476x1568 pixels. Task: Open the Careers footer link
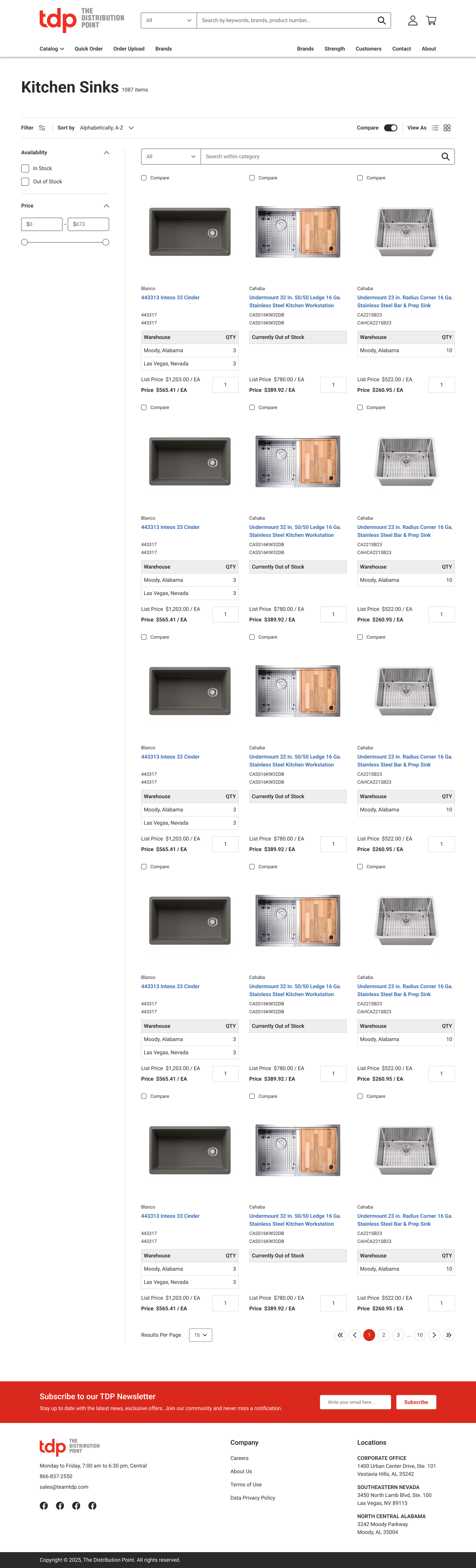click(239, 1458)
